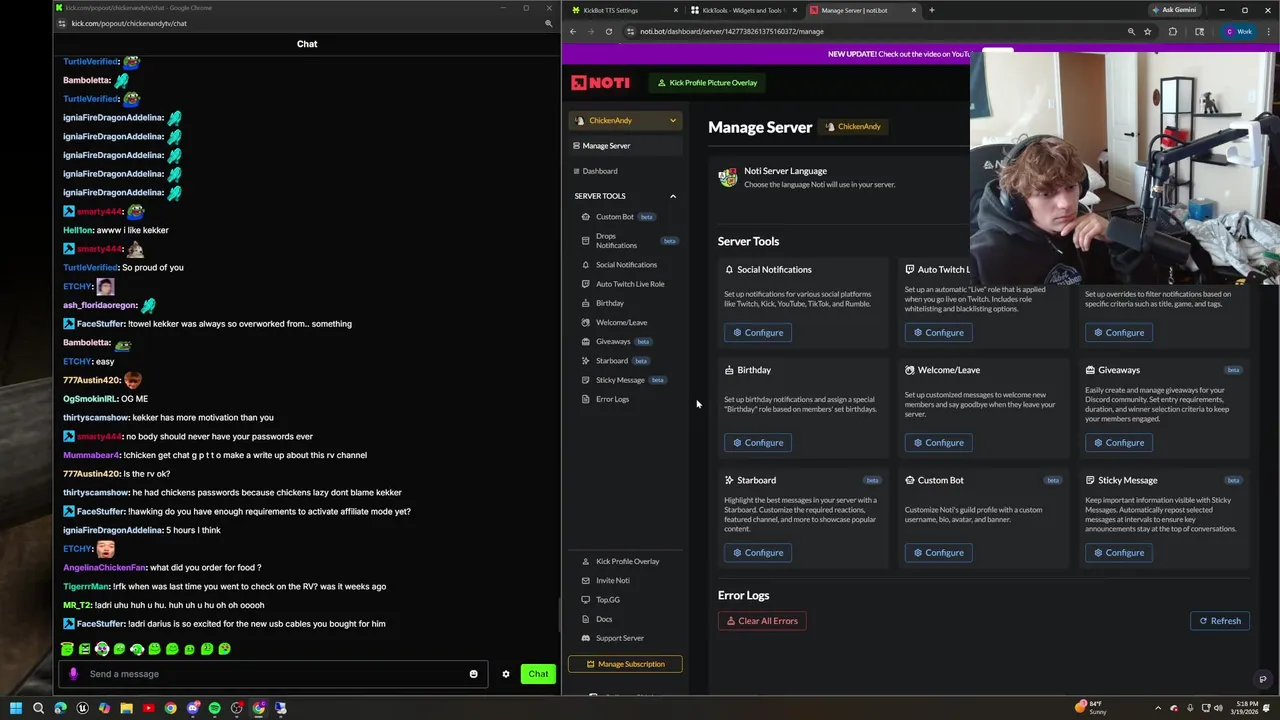Viewport: 1280px width, 720px height.
Task: Open the weather widget showing 84°F
Action: tap(1091, 708)
